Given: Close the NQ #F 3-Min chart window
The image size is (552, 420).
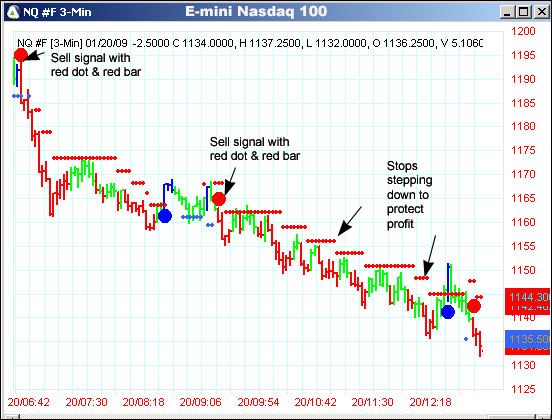Looking at the screenshot, I should coord(541,12).
